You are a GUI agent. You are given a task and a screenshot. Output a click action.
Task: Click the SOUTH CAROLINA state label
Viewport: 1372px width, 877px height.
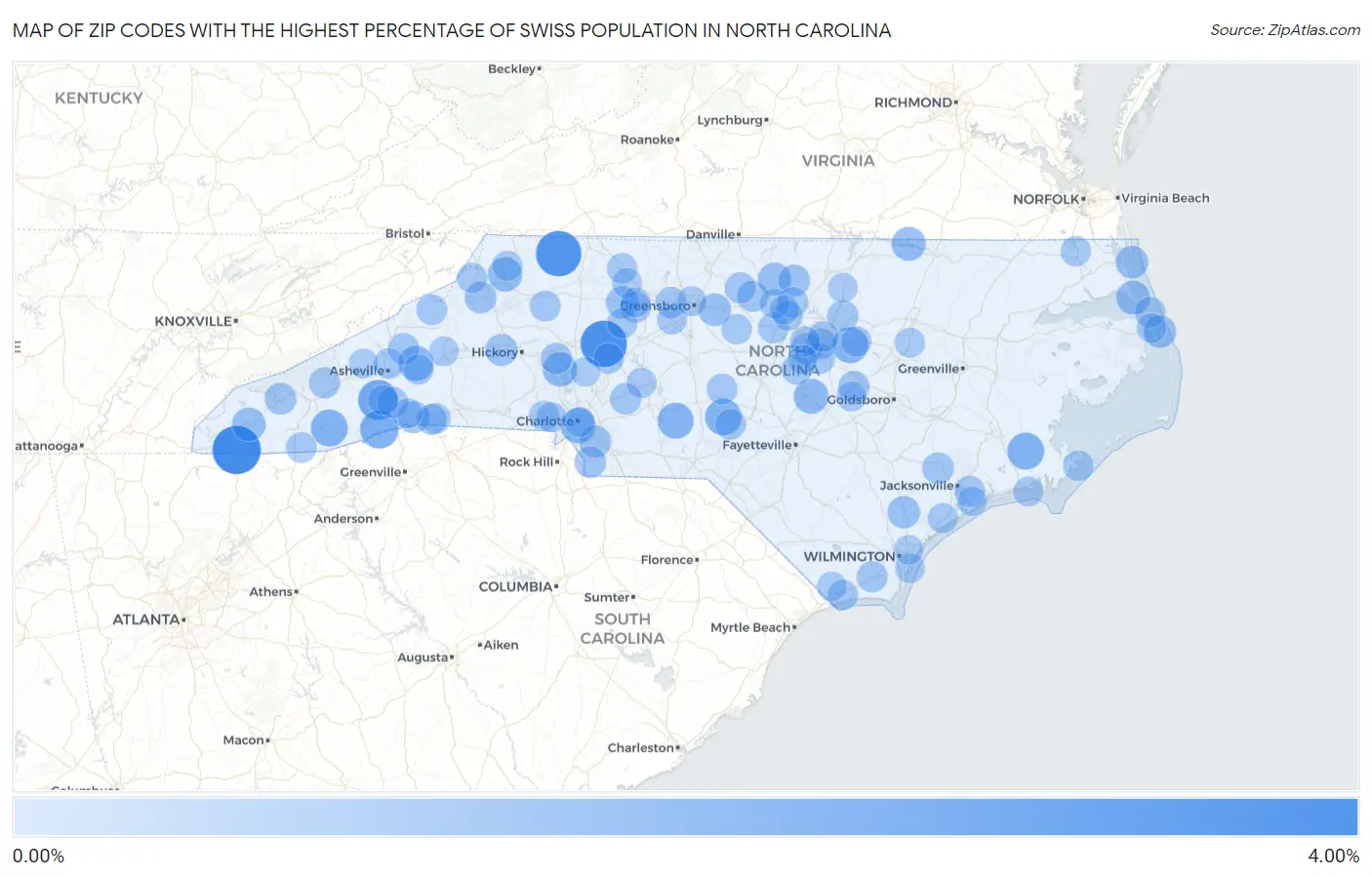point(623,628)
